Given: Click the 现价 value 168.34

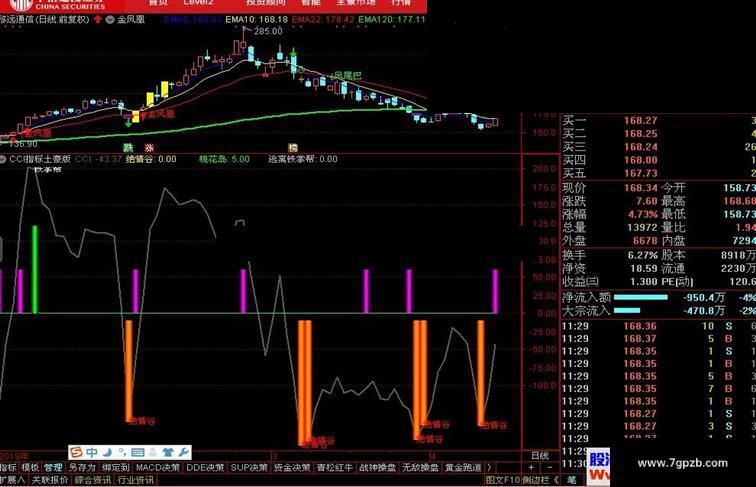Looking at the screenshot, I should [x=640, y=188].
